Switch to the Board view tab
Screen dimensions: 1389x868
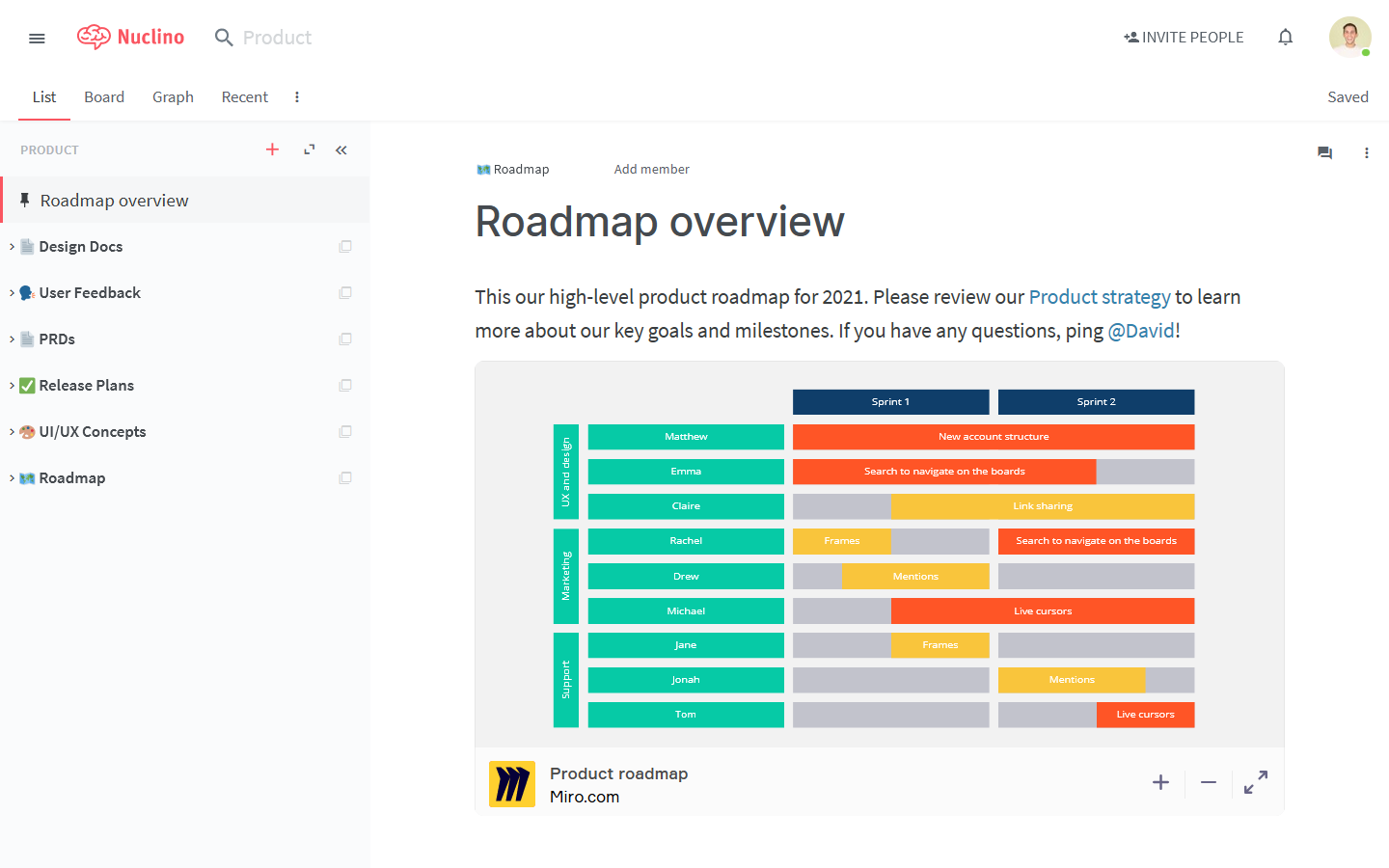(104, 96)
